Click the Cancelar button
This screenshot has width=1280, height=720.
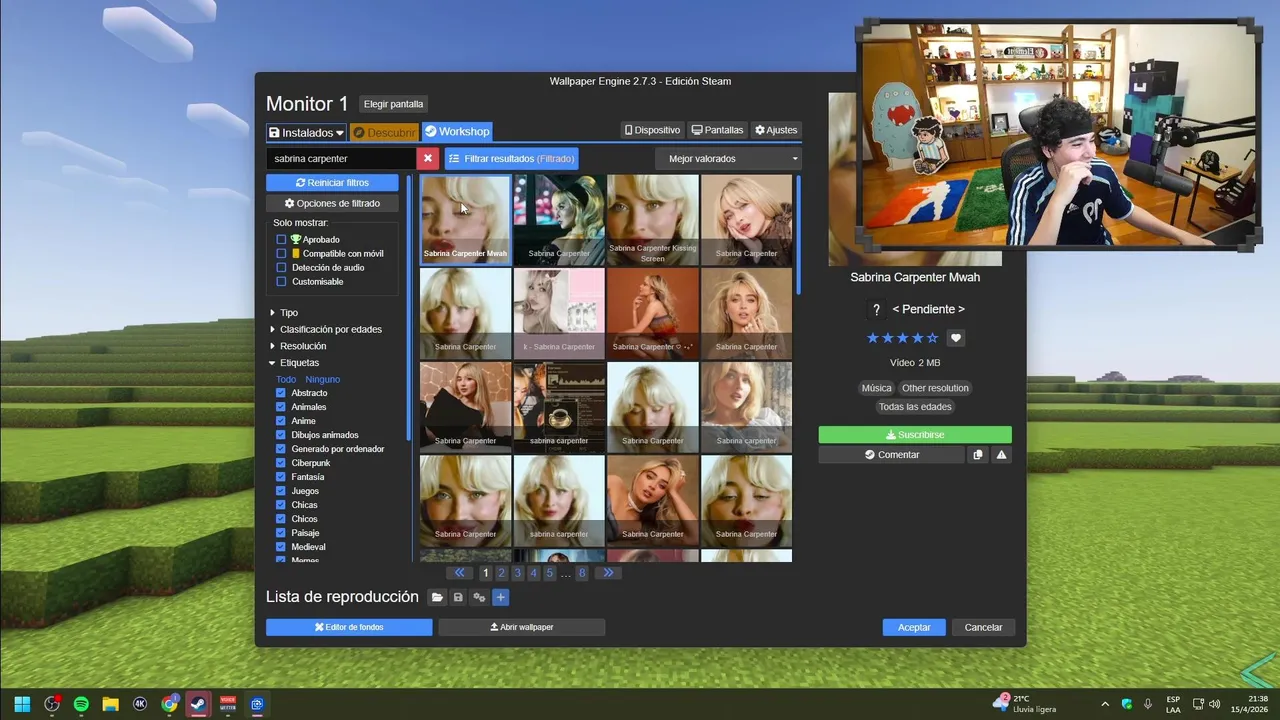click(983, 627)
